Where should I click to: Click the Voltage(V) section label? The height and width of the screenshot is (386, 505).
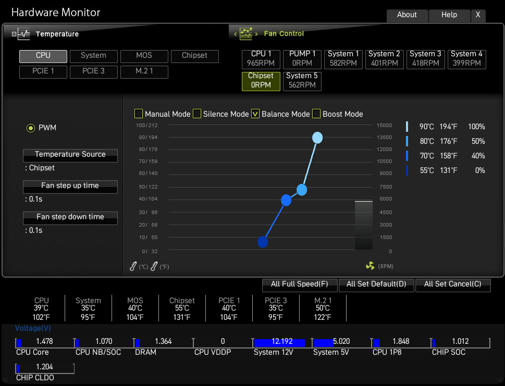[x=33, y=328]
